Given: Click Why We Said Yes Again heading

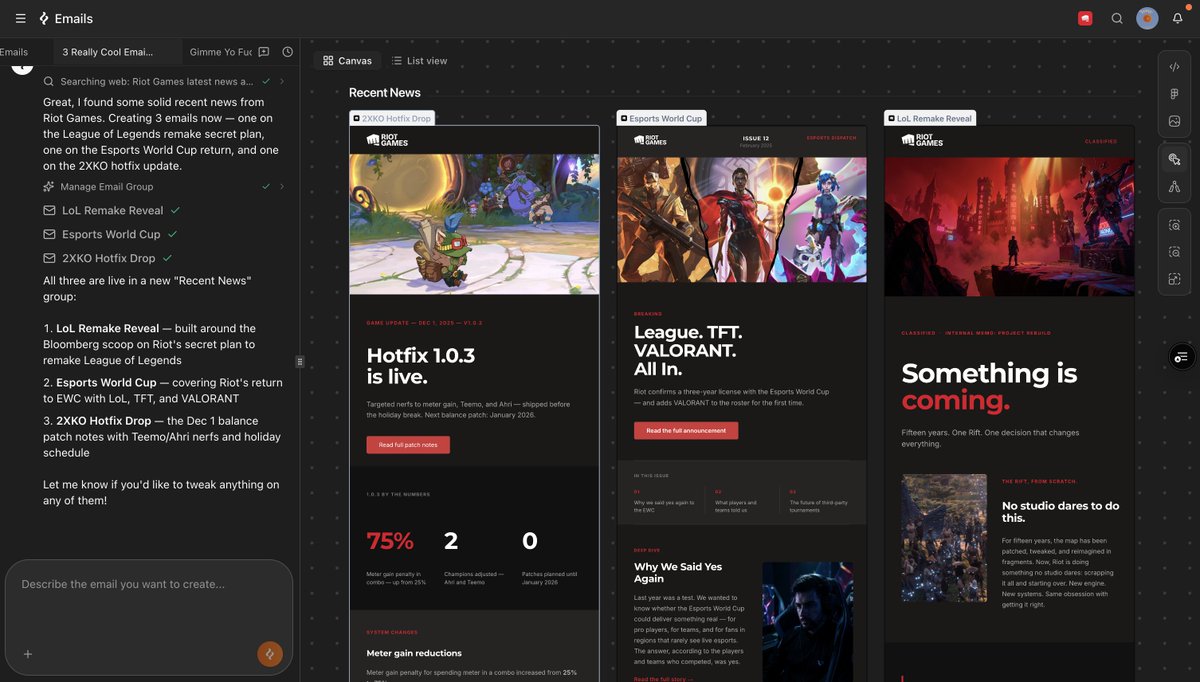Looking at the screenshot, I should pos(678,572).
